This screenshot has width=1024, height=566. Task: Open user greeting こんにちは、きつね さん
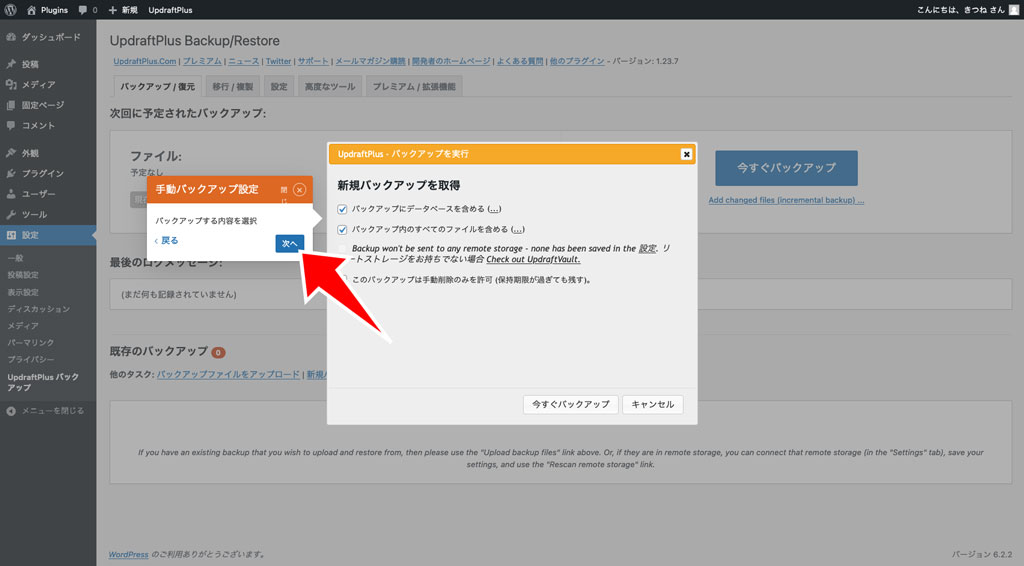pos(967,10)
